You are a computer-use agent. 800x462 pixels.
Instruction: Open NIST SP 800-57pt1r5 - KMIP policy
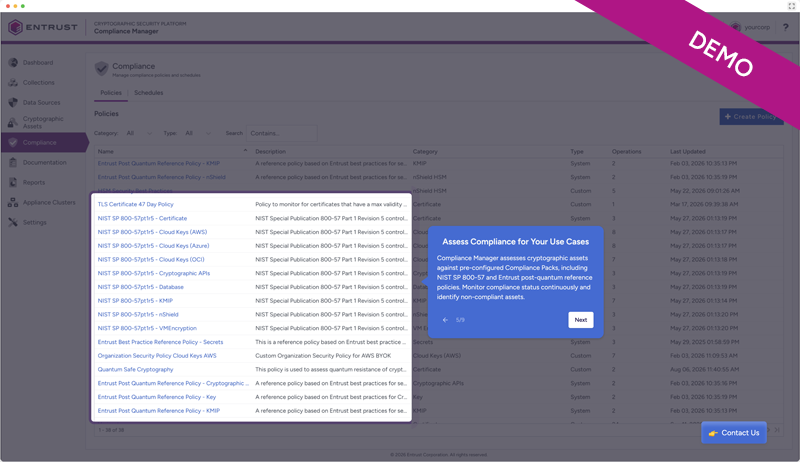click(x=135, y=301)
